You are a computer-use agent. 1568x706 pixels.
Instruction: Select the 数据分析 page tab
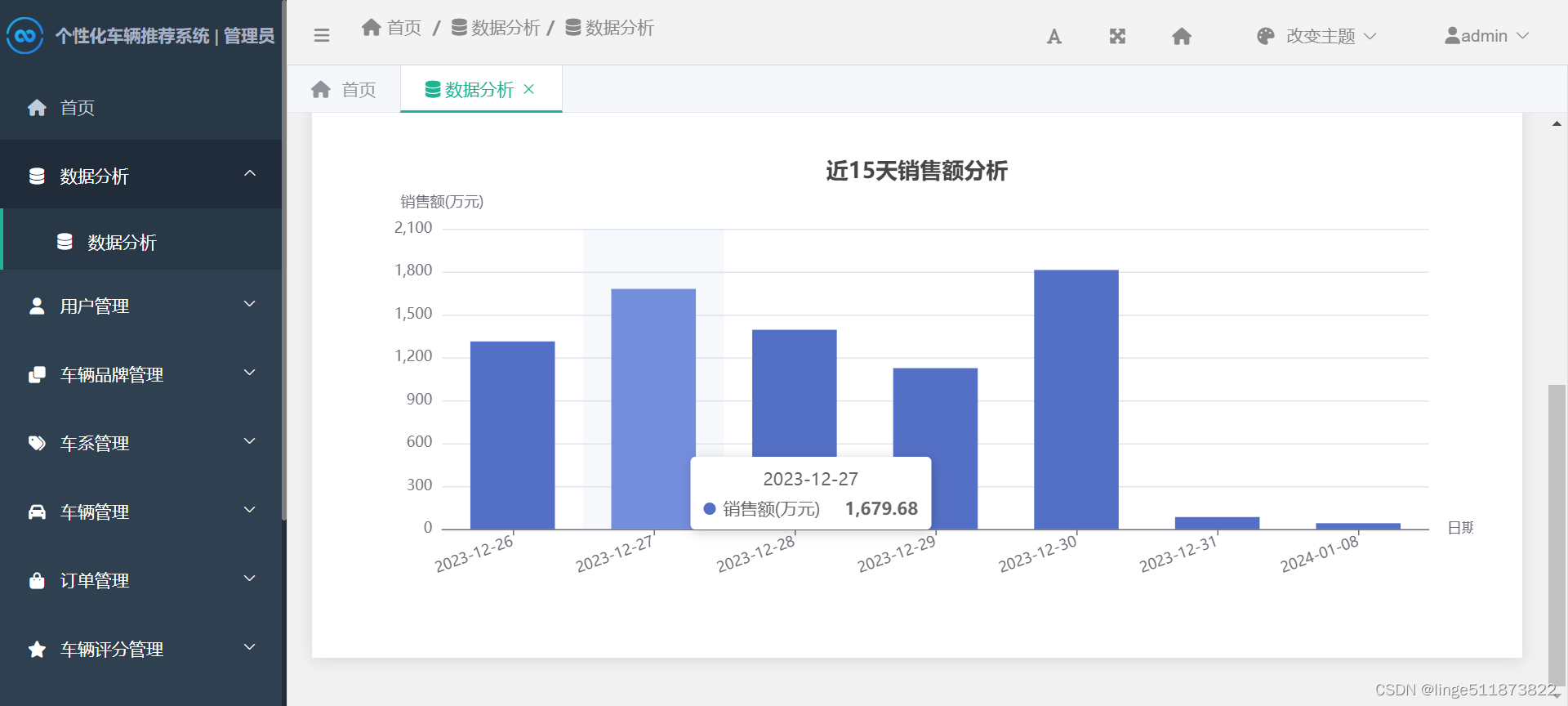pyautogui.click(x=481, y=89)
